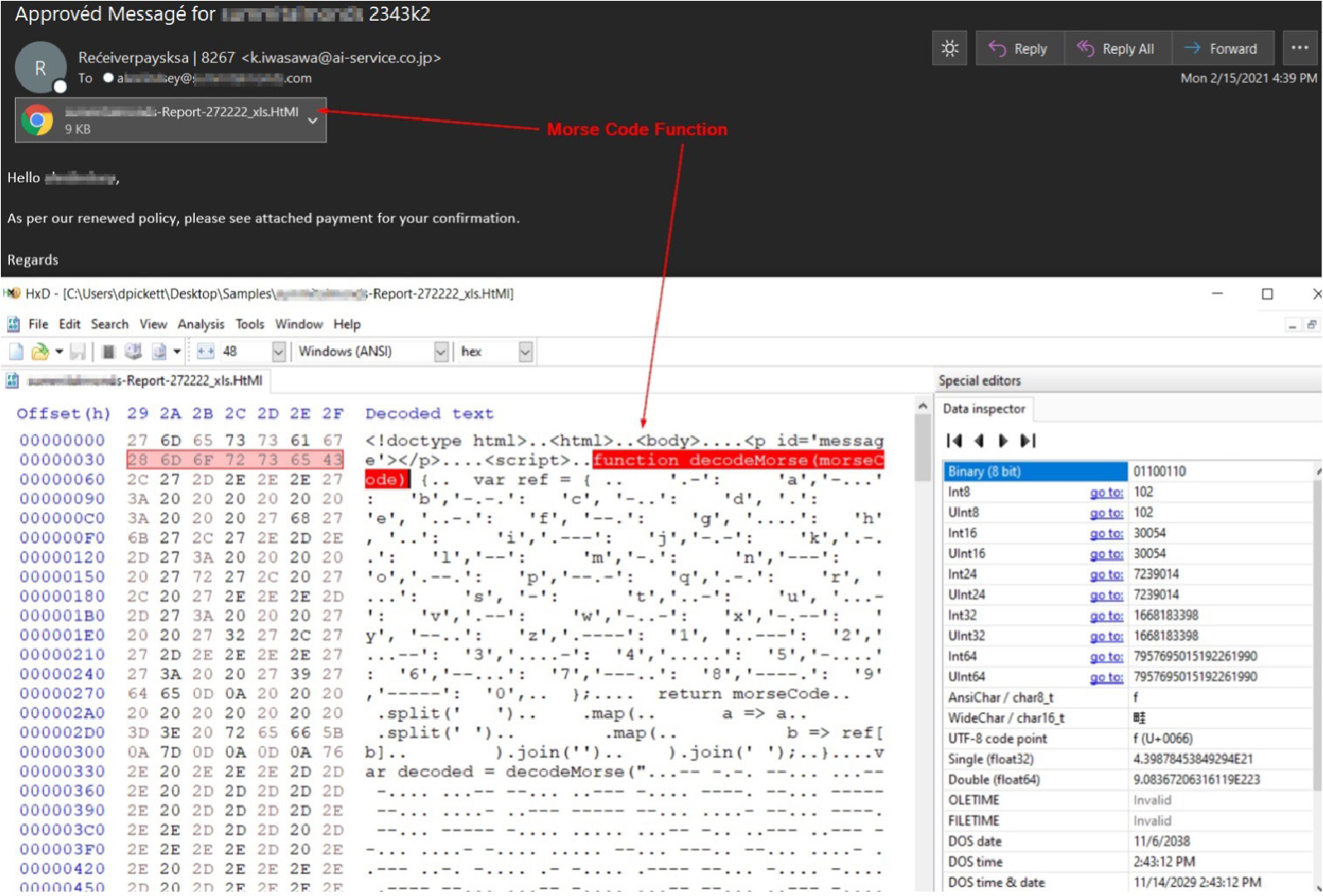1323x896 pixels.
Task: Select the OLETIME row
Action: (x=1129, y=800)
